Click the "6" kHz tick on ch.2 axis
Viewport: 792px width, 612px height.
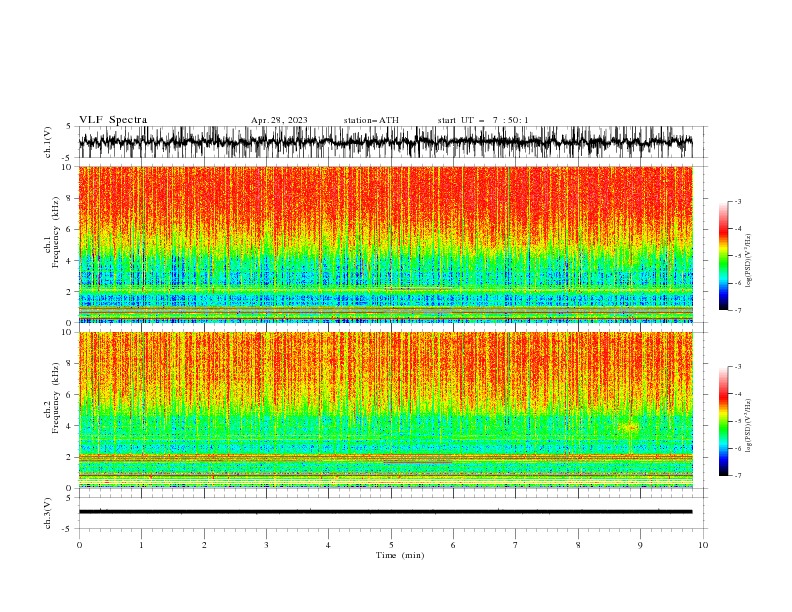tap(70, 394)
